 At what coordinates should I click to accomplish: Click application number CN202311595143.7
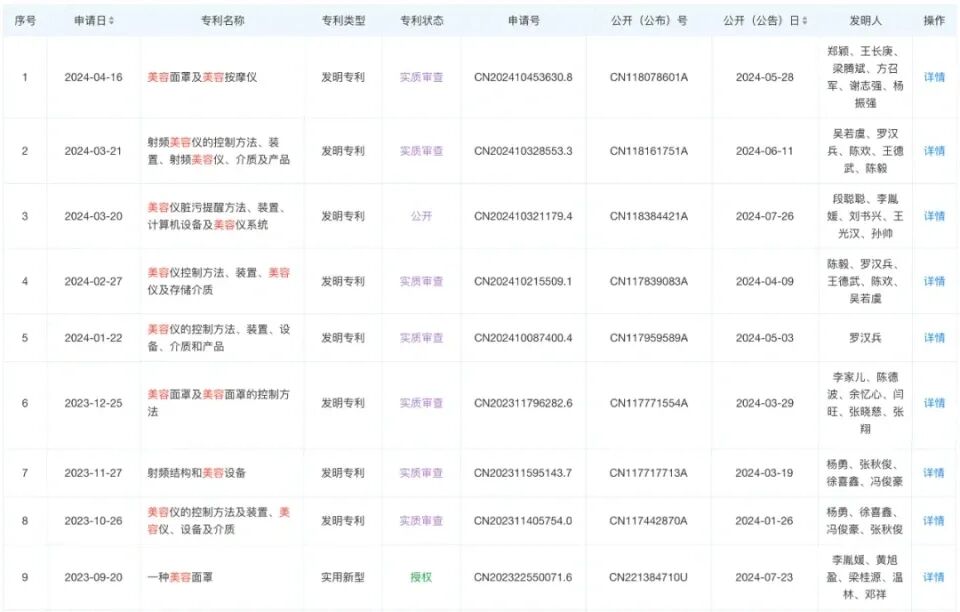523,473
